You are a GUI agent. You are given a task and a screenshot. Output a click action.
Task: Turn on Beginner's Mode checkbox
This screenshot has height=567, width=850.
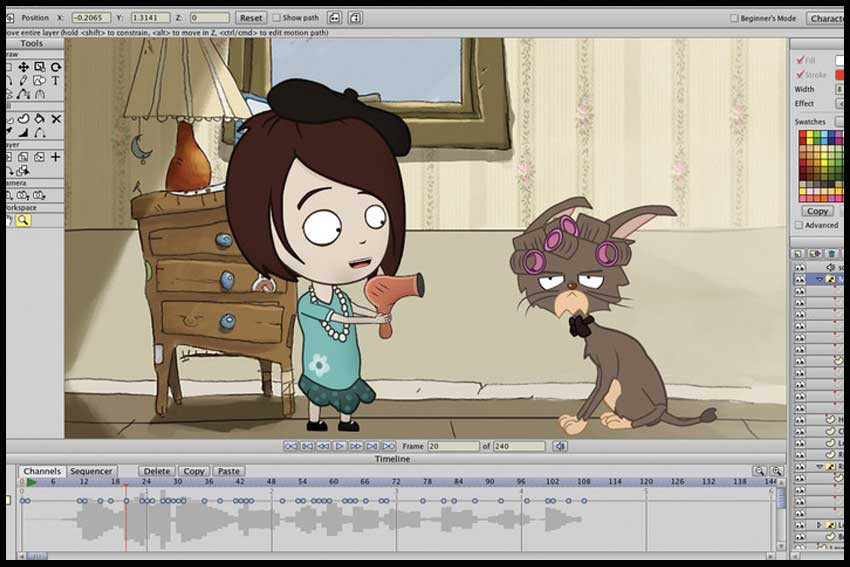pos(735,18)
